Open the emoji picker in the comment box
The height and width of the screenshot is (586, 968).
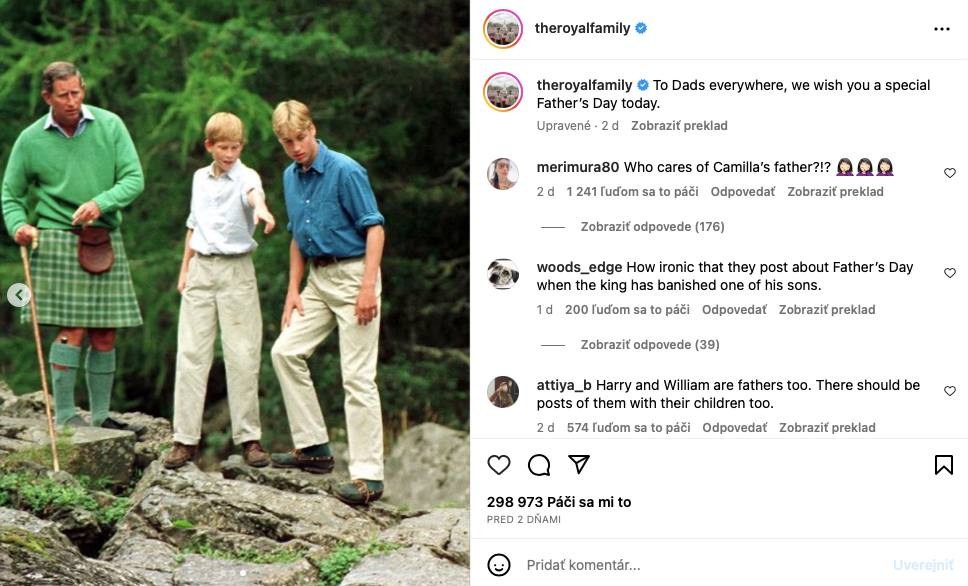499,565
